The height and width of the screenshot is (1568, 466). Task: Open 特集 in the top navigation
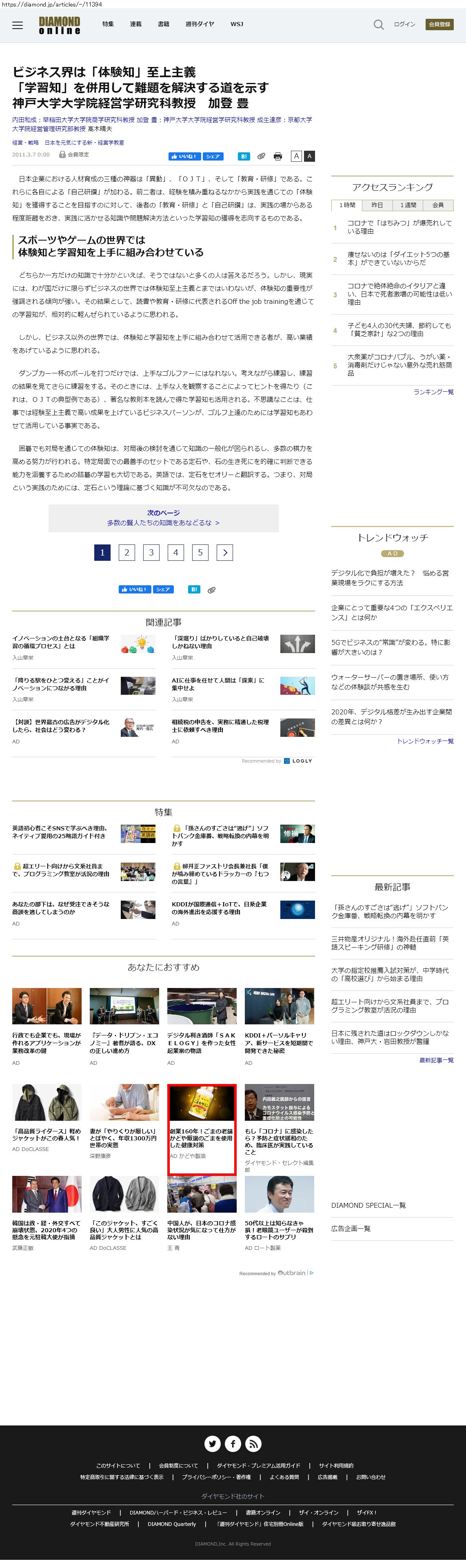[x=108, y=25]
